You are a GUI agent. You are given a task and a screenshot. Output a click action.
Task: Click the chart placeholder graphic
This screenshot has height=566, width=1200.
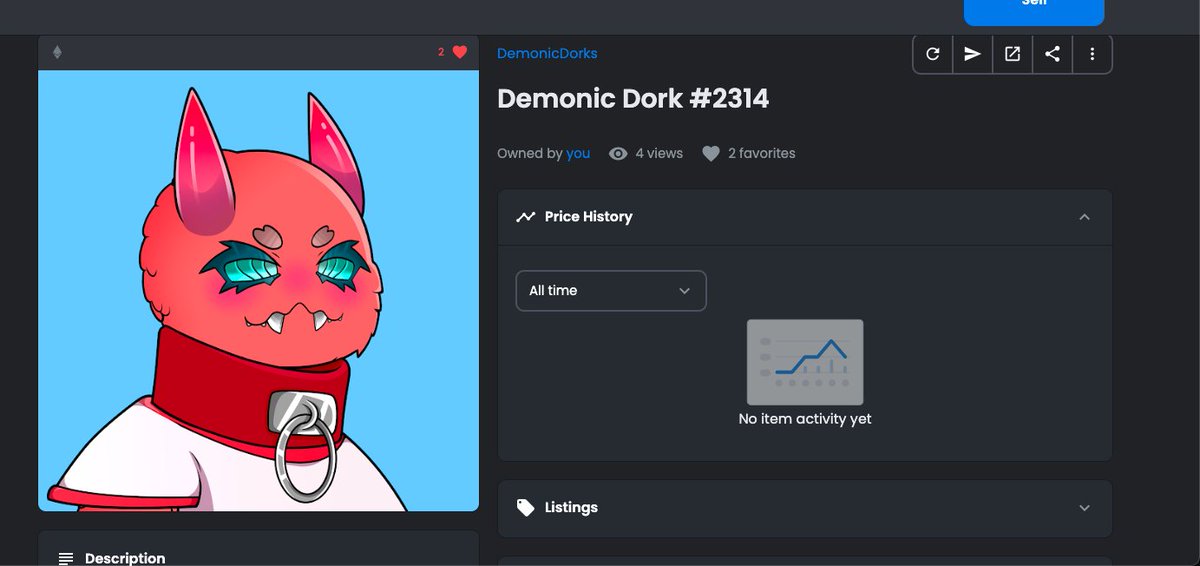[805, 362]
